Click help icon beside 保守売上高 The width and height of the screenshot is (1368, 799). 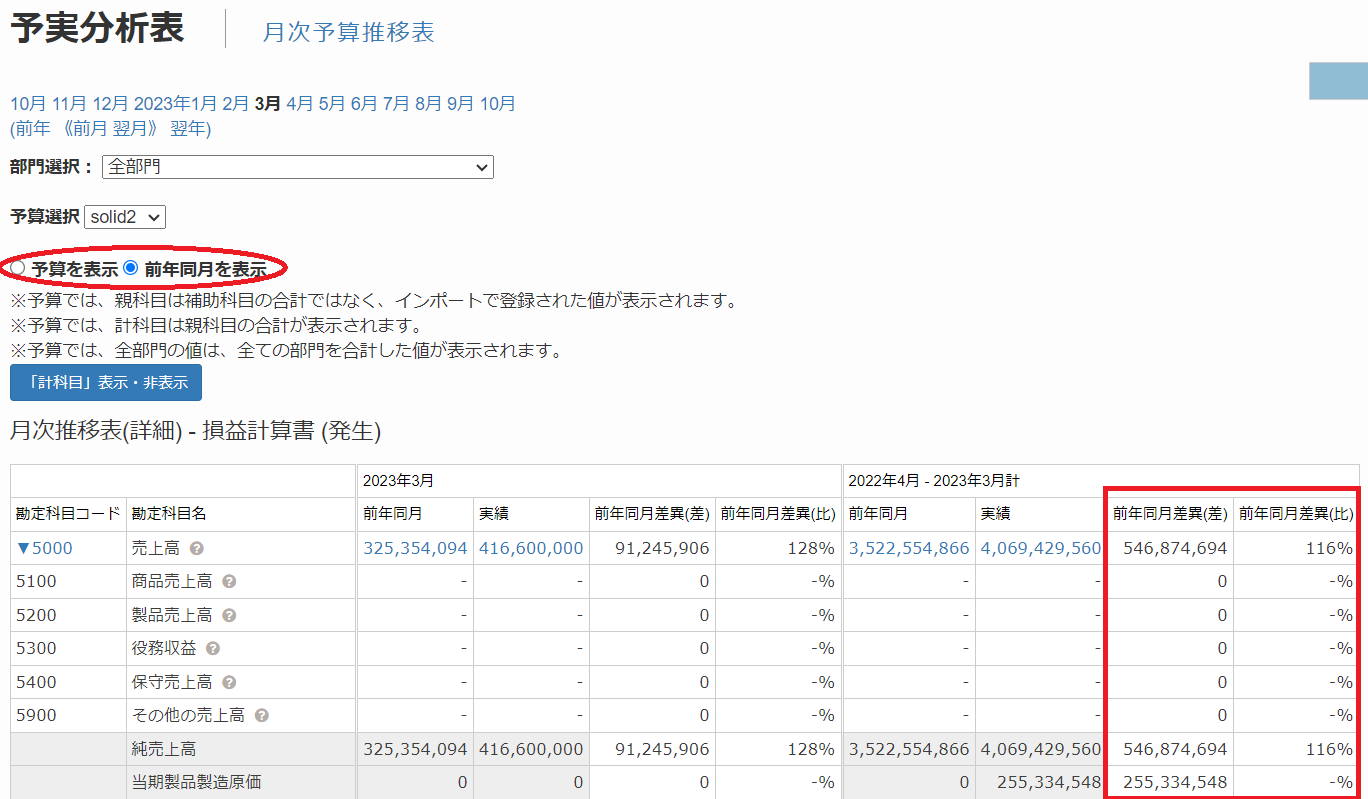click(x=229, y=683)
